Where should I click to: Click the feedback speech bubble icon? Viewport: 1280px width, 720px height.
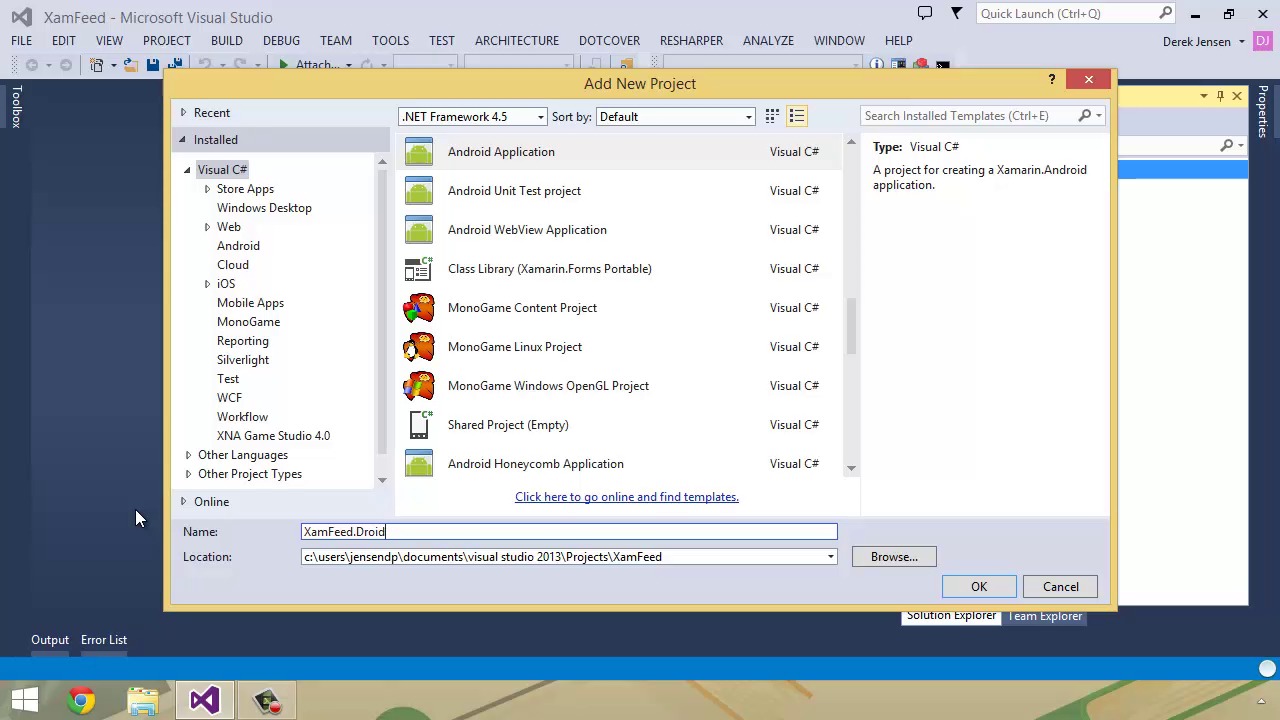[925, 14]
